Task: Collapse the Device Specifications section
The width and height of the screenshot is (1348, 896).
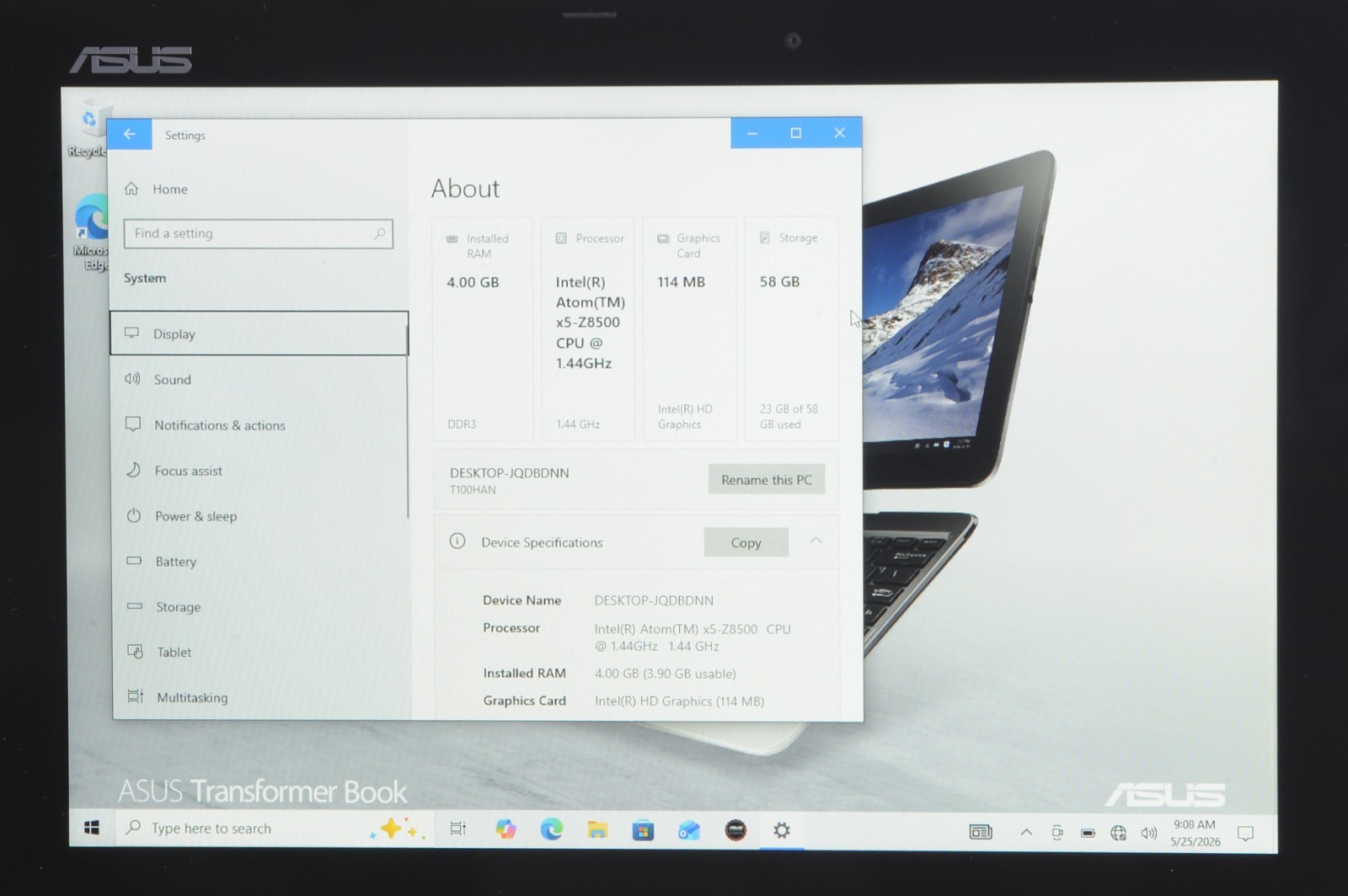Action: pos(816,541)
